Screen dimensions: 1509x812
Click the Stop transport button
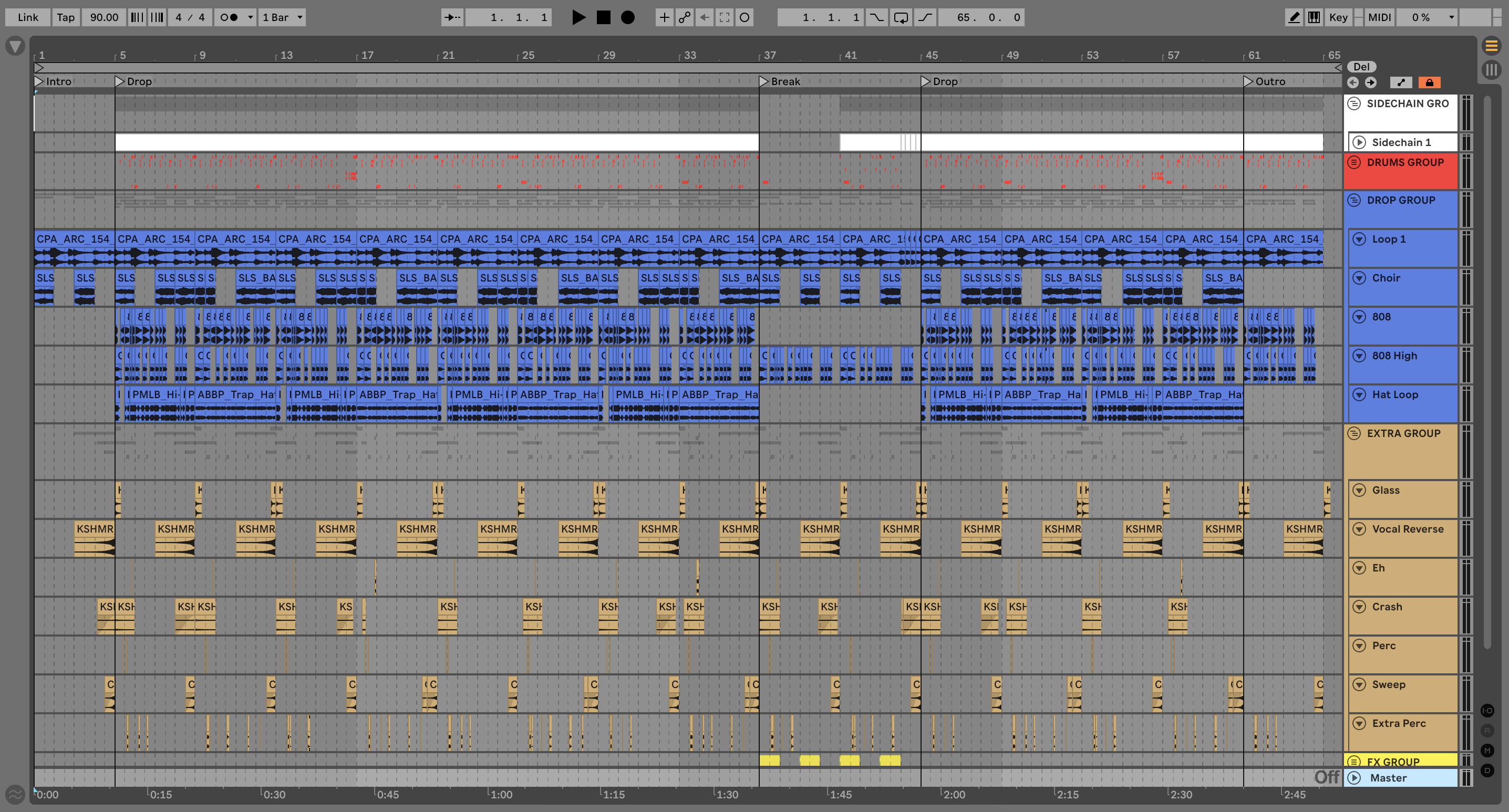(603, 17)
